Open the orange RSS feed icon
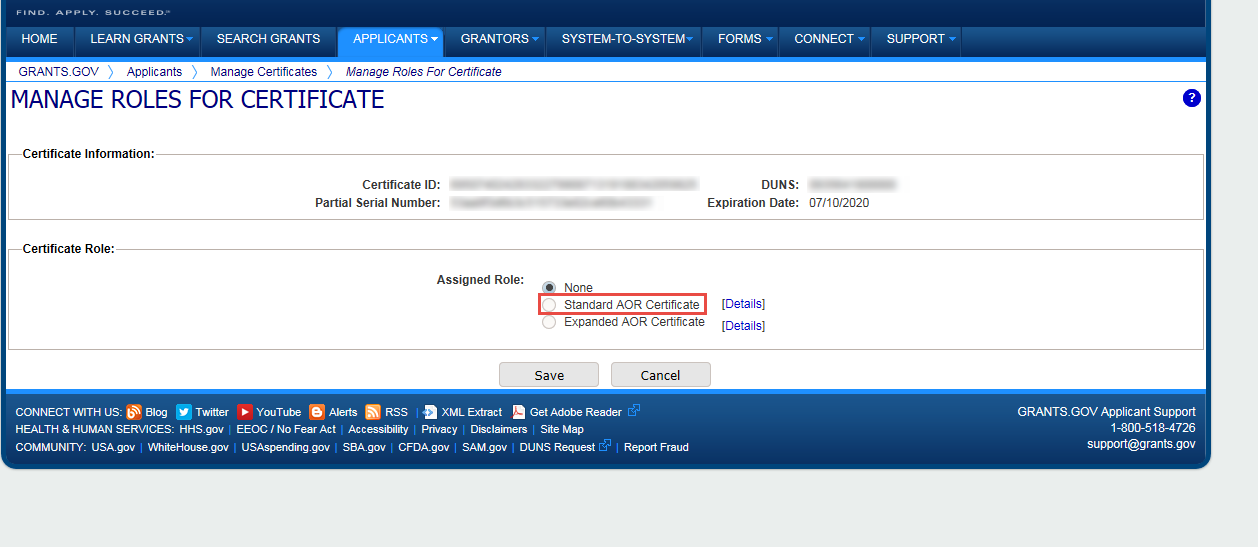 373,412
